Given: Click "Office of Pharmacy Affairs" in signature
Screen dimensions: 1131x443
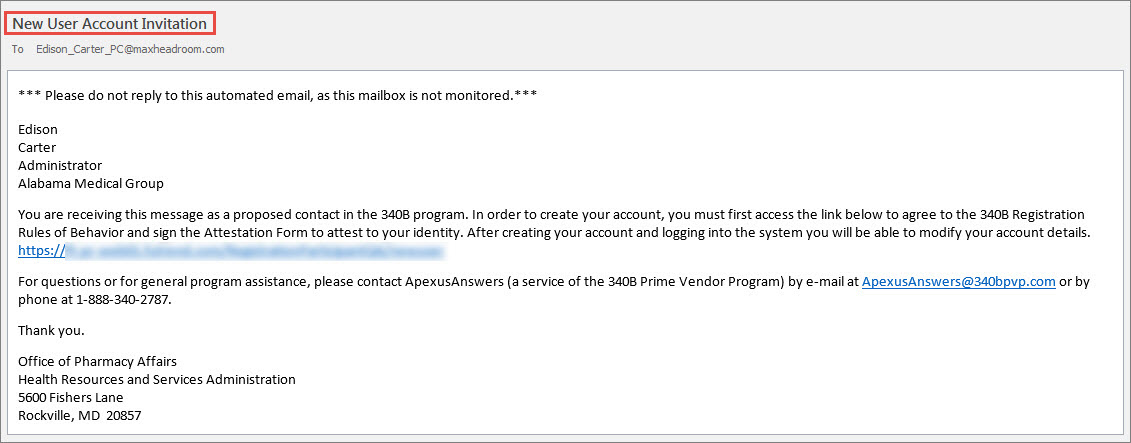Looking at the screenshot, I should [x=98, y=361].
